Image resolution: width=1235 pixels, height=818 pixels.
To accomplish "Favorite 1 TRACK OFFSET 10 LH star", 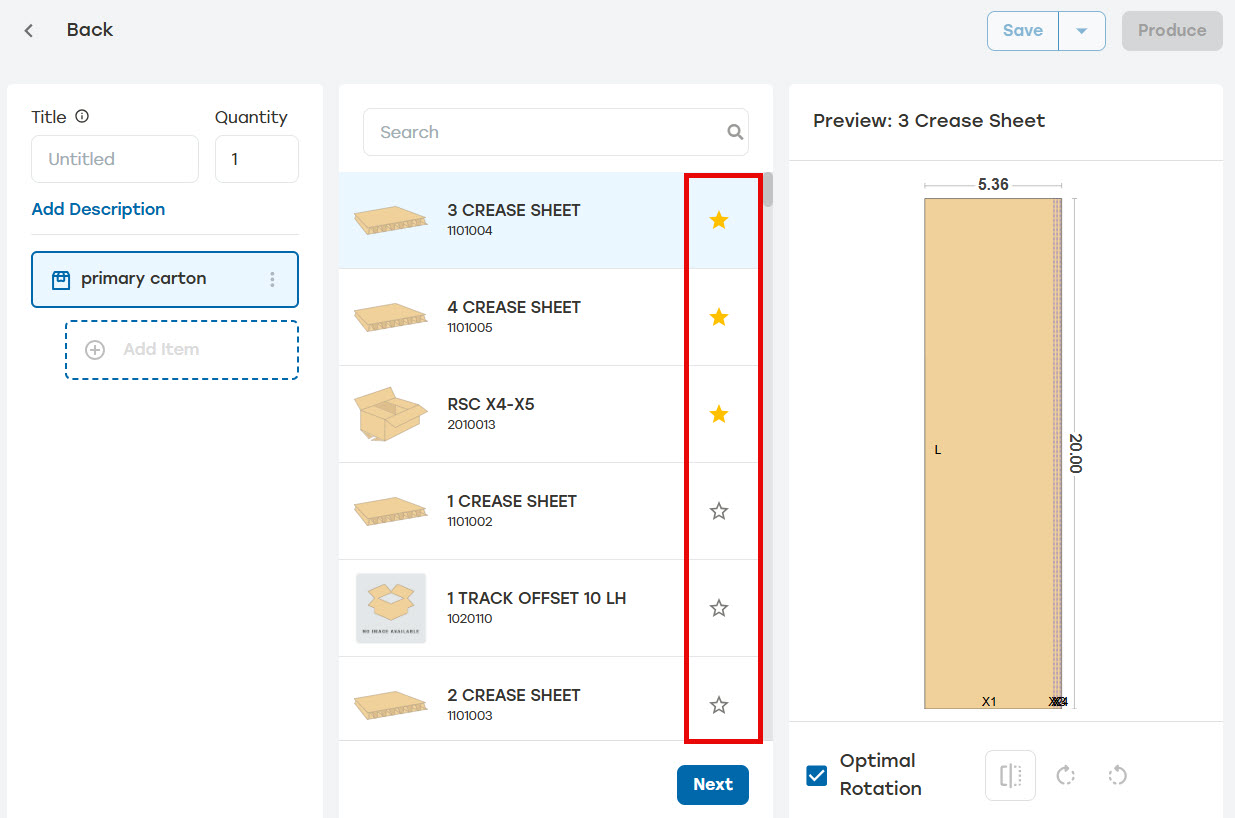I will tap(718, 608).
